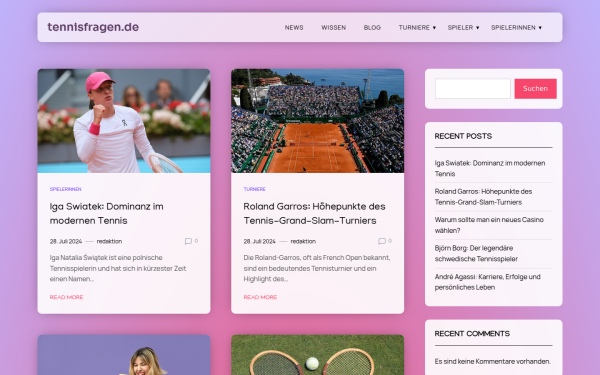Open the tennis rackets on grass thumbnail
The width and height of the screenshot is (600, 375).
318,355
